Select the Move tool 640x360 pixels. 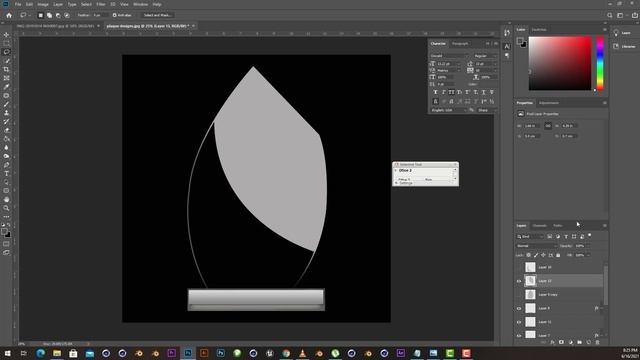click(6, 35)
